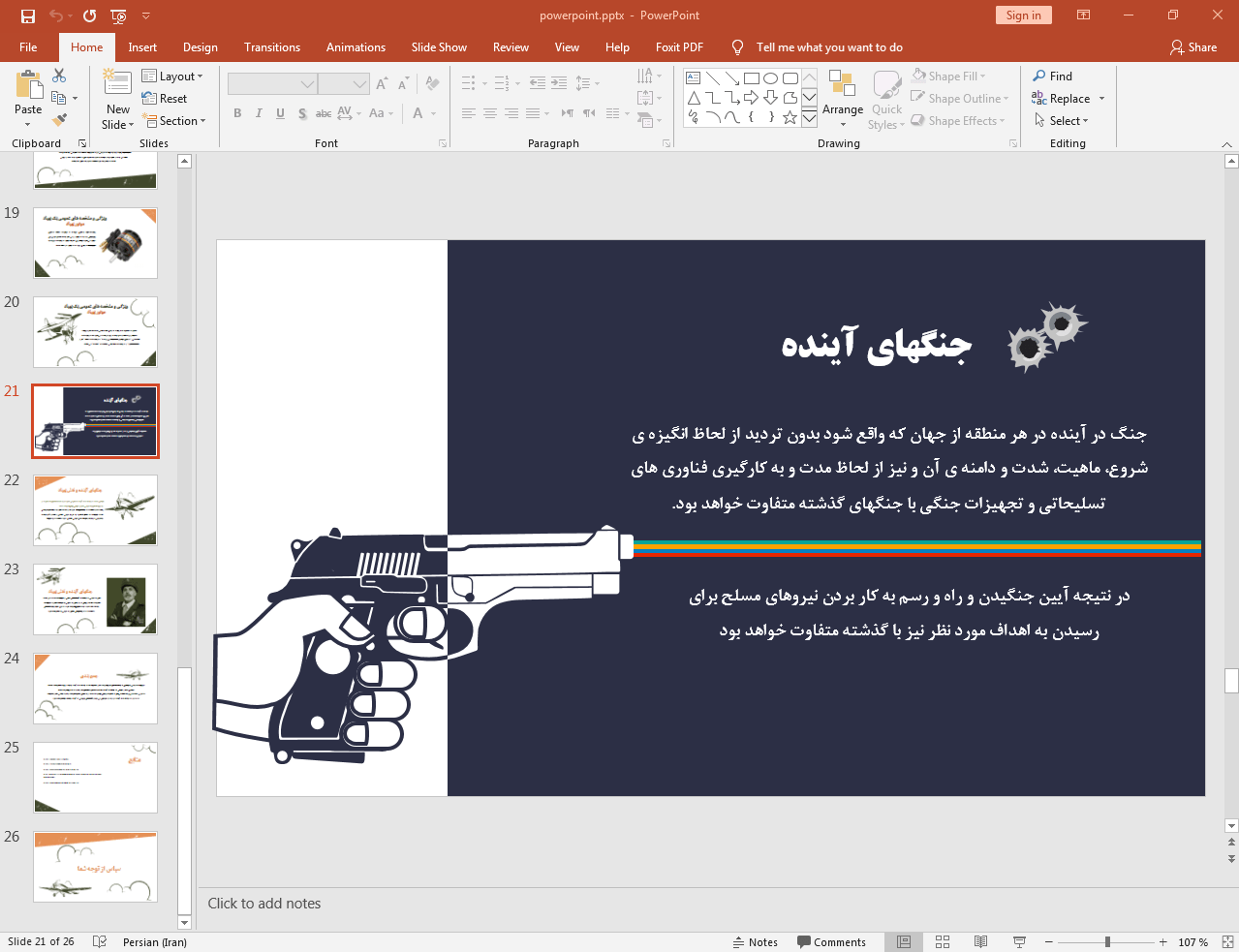Toggle the Bullets list button
Image resolution: width=1239 pixels, height=952 pixels.
tap(472, 83)
